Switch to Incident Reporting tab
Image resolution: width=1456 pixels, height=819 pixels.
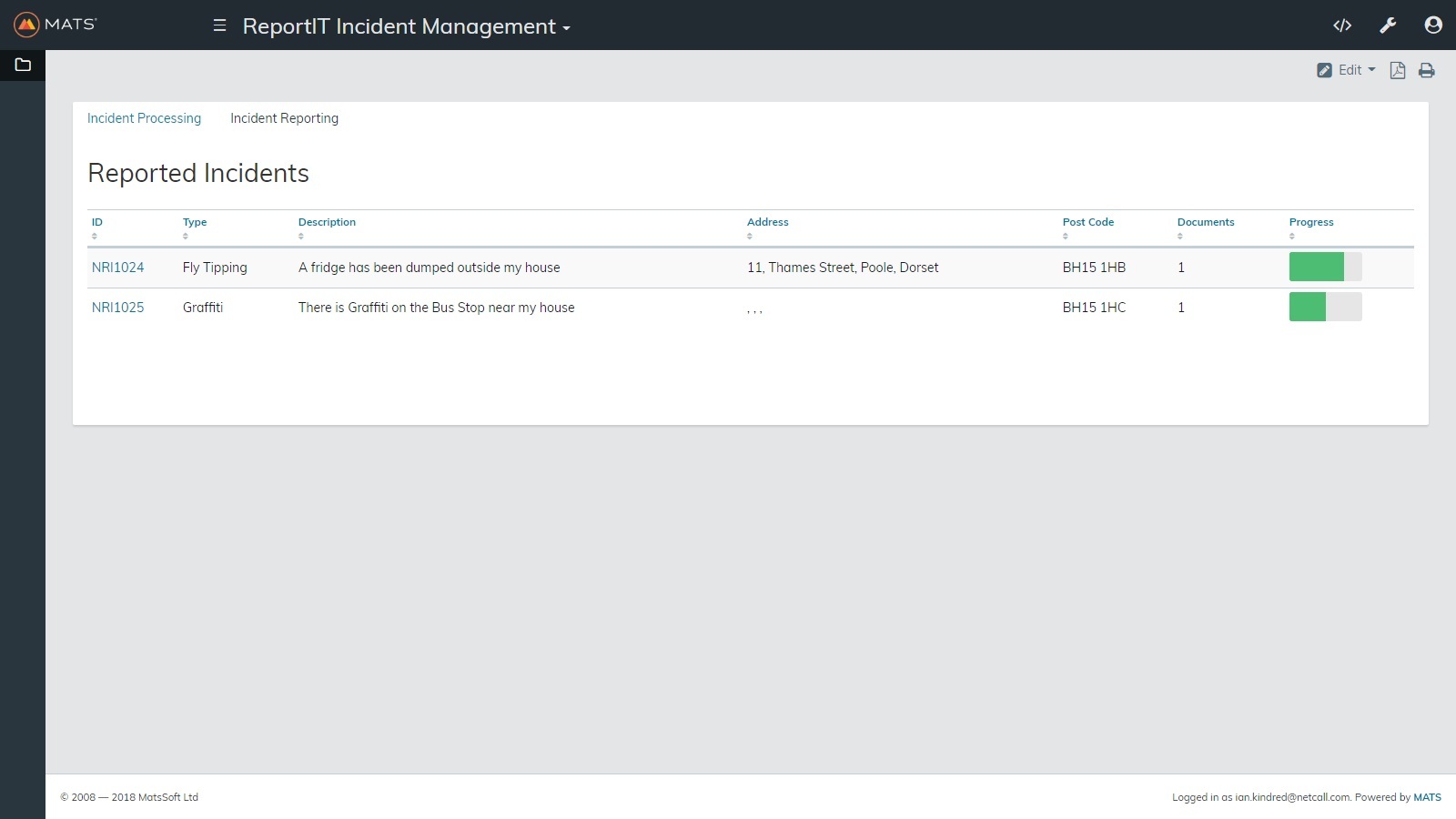coord(284,118)
